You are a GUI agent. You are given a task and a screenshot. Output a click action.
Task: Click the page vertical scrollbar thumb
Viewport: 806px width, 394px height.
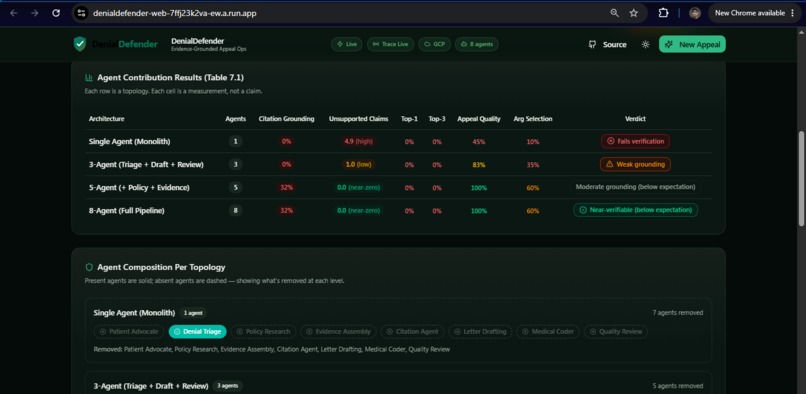(x=801, y=178)
